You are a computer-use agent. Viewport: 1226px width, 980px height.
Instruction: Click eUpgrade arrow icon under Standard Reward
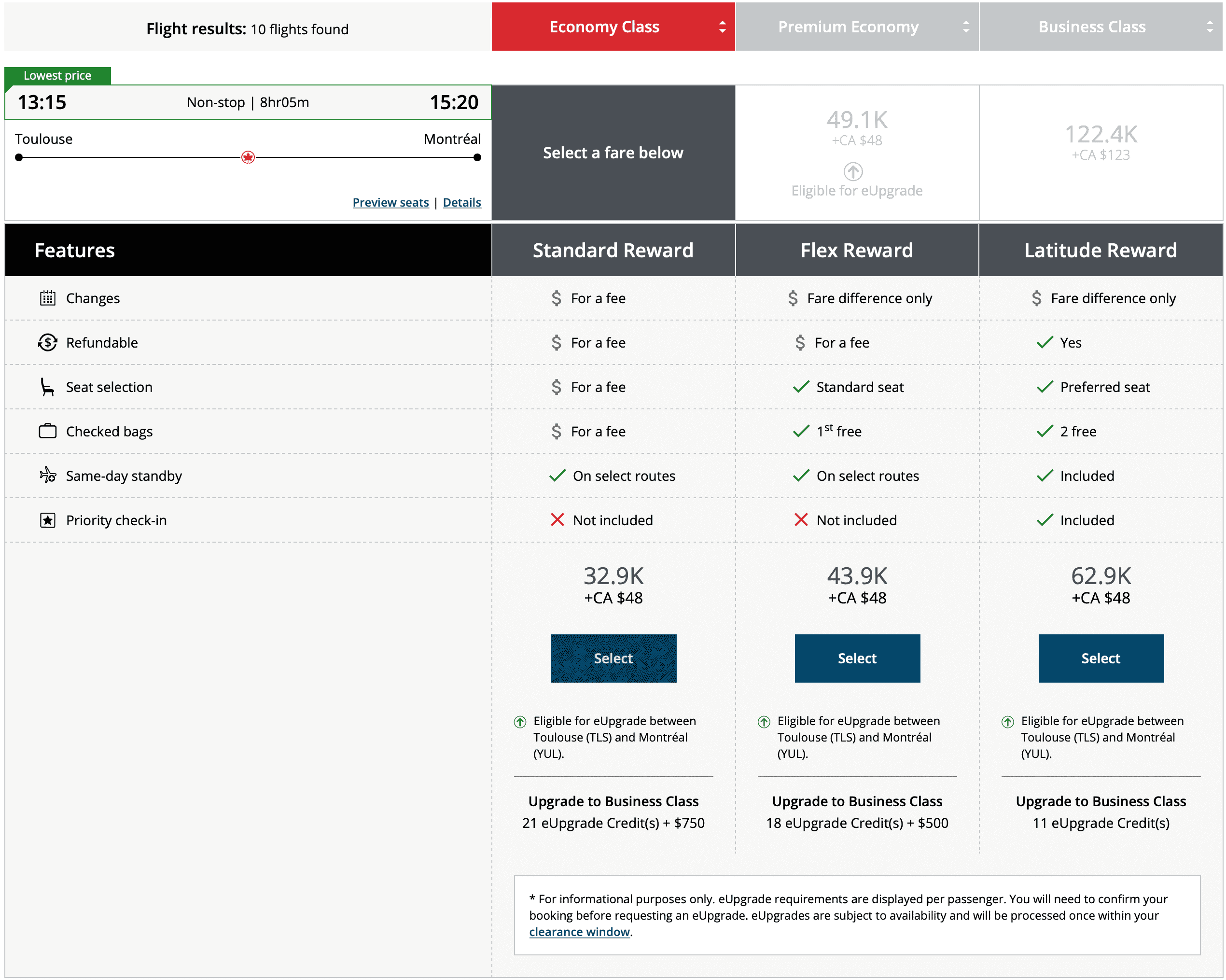(x=520, y=722)
